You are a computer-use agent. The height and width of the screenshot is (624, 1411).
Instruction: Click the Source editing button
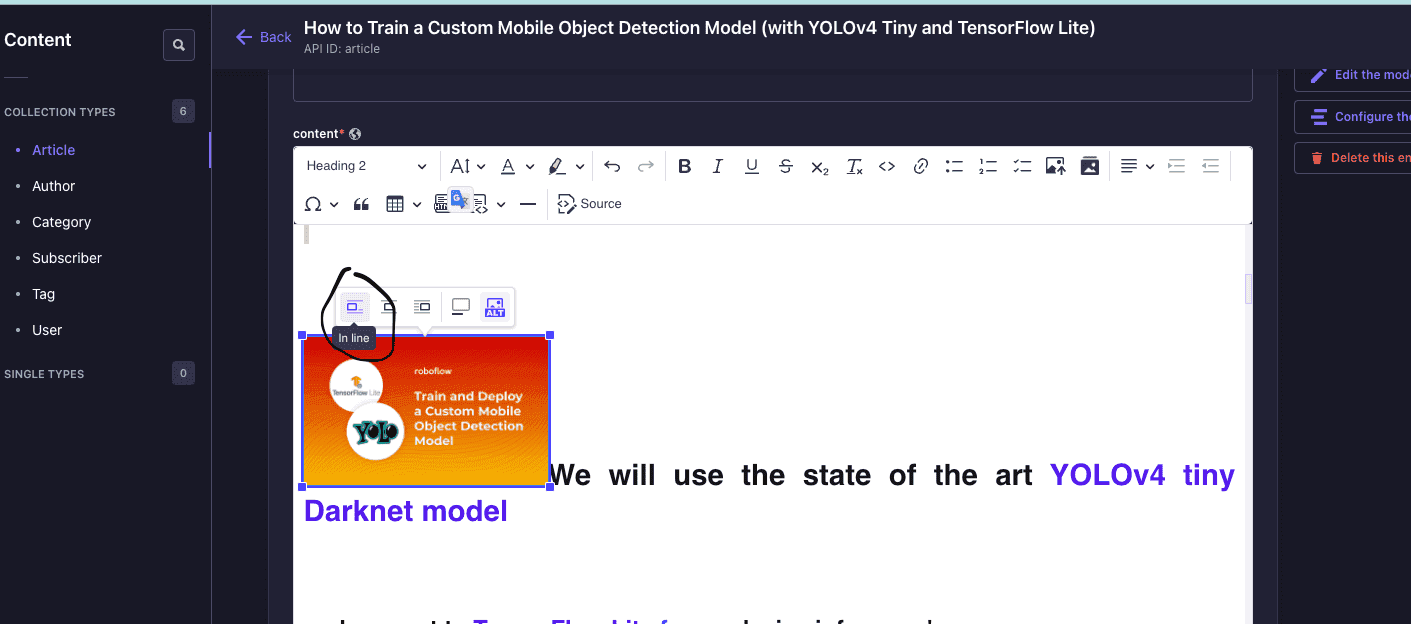(x=590, y=204)
